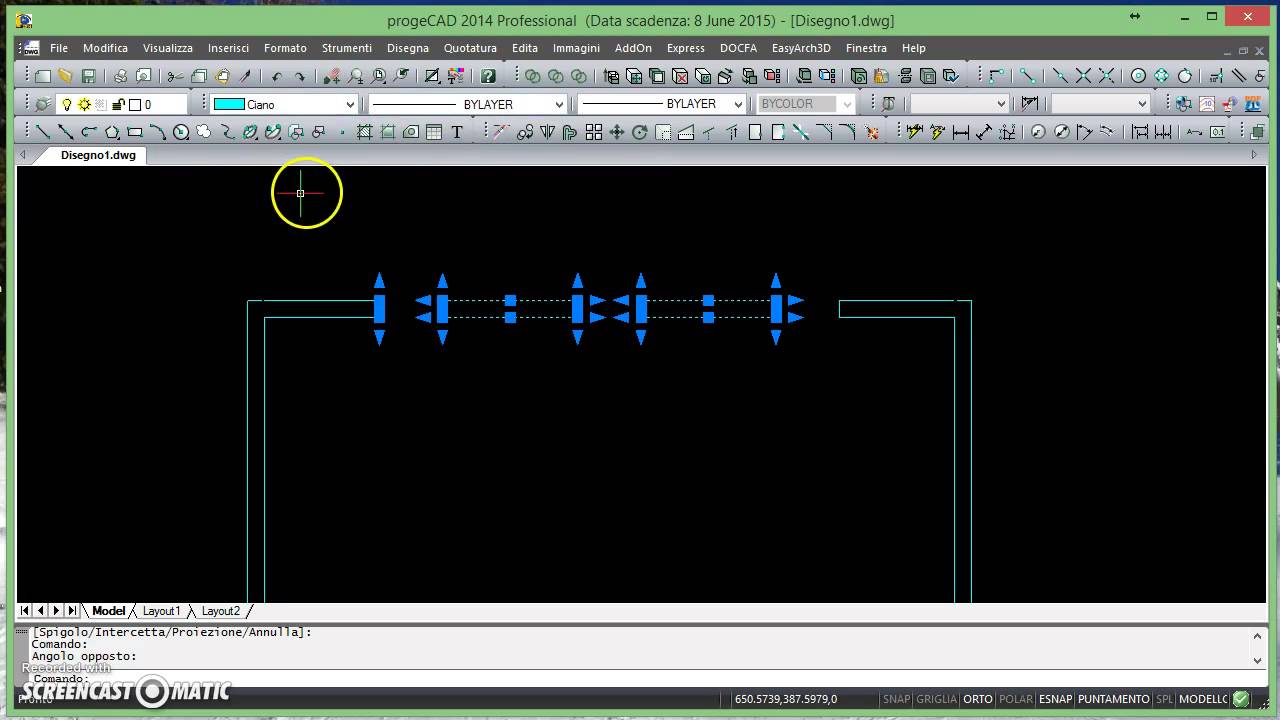Toggle SNAP in the status bar
1280x720 pixels.
pos(896,699)
